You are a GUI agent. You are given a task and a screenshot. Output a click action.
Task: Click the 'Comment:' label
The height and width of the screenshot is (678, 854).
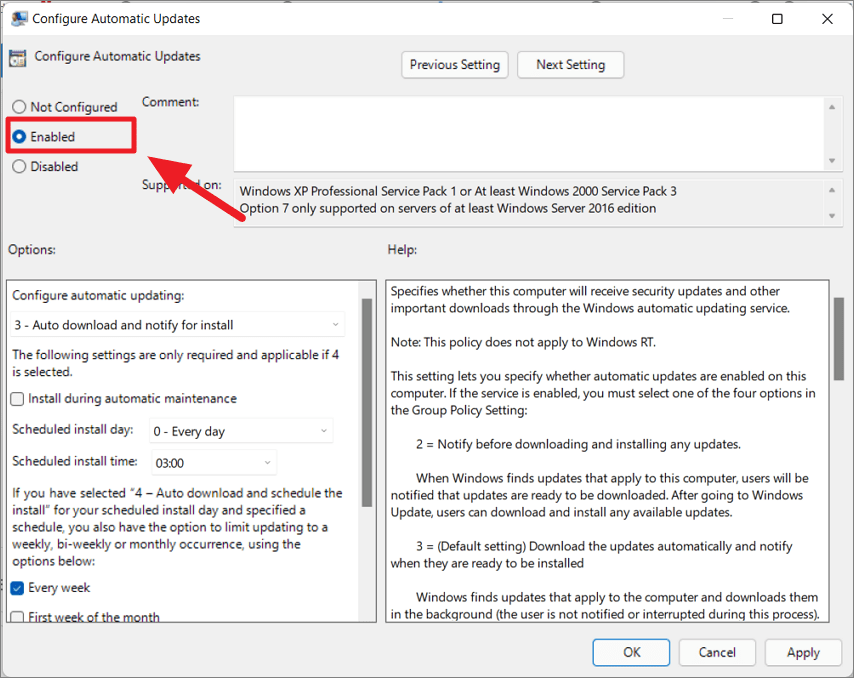[170, 102]
